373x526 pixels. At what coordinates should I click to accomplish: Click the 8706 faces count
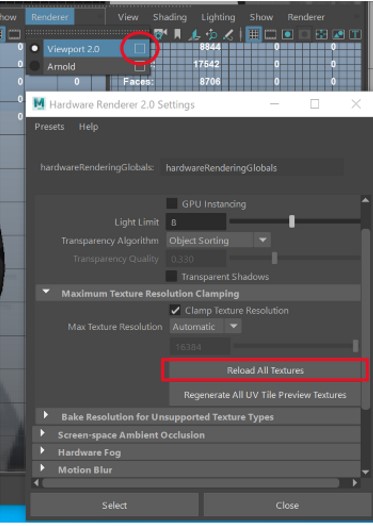210,82
